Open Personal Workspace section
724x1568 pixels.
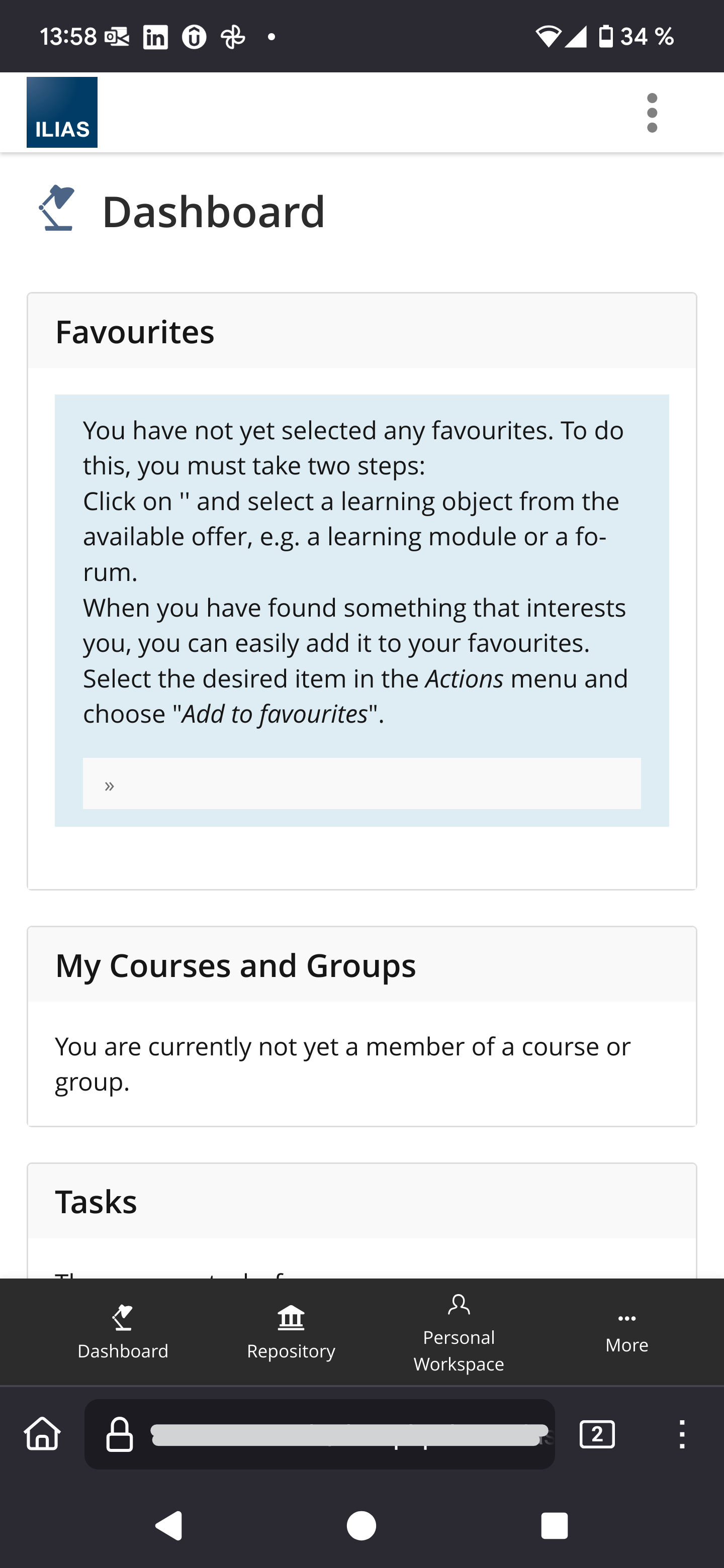(459, 1332)
